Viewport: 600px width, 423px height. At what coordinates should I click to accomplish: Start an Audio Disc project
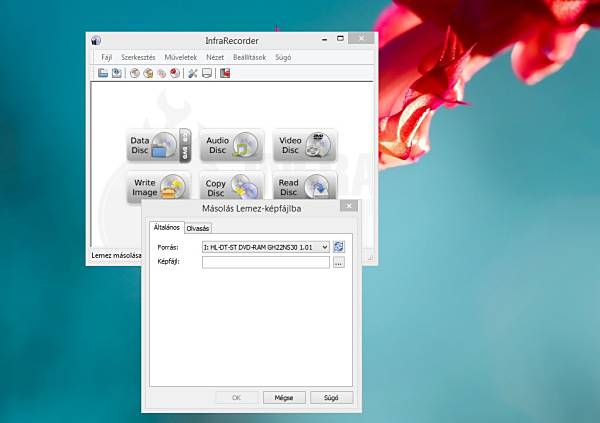point(232,145)
